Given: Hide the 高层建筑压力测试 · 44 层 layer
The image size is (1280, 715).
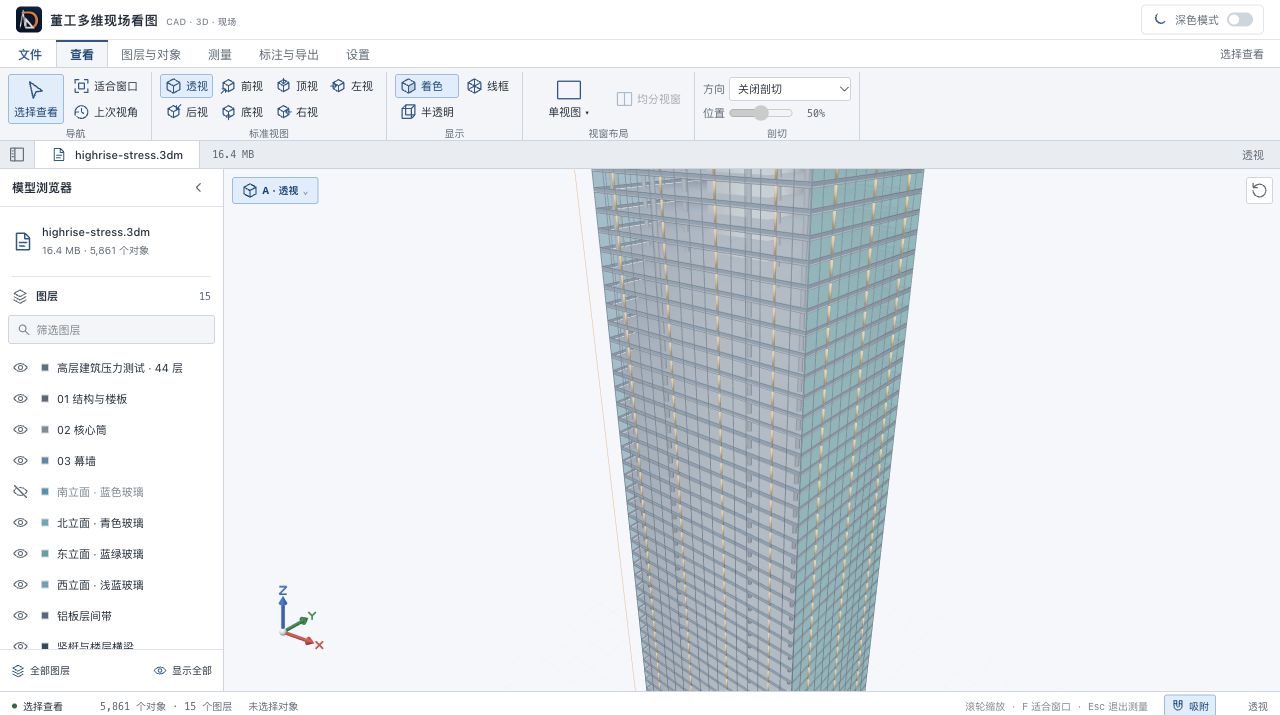Looking at the screenshot, I should coord(20,368).
